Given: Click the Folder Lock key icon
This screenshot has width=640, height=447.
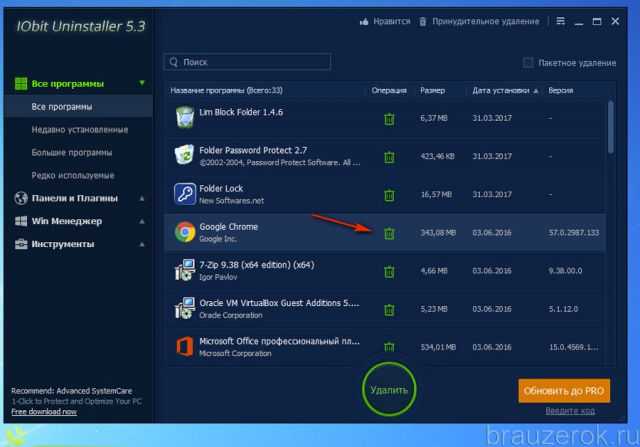Looking at the screenshot, I should click(185, 194).
